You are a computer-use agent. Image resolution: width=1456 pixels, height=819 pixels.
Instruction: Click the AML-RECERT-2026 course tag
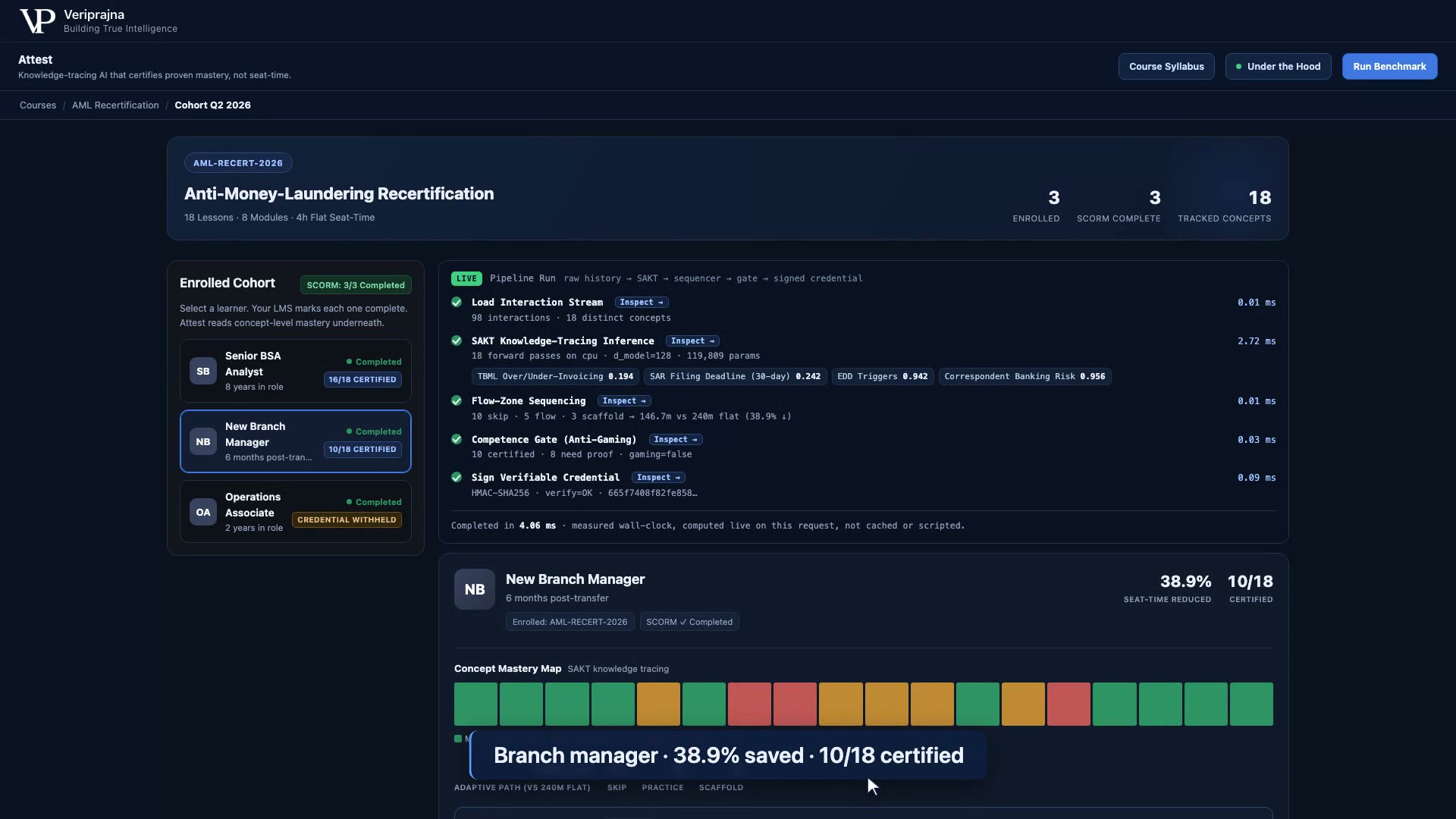(238, 163)
